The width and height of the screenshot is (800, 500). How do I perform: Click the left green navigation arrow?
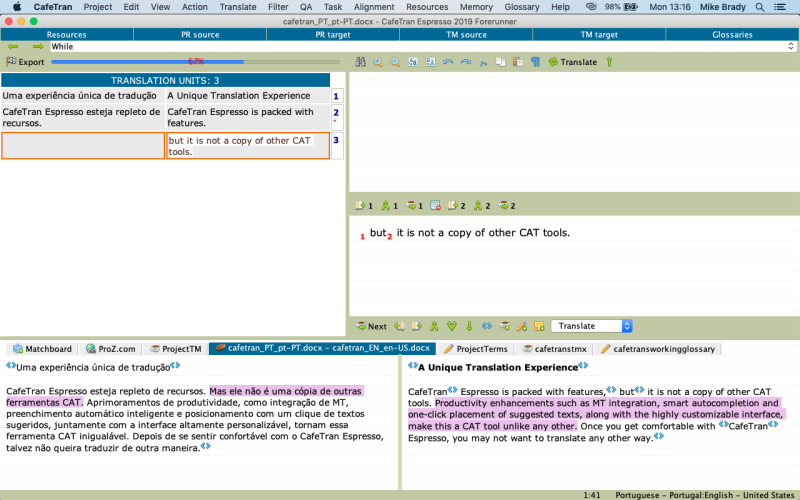(13, 46)
